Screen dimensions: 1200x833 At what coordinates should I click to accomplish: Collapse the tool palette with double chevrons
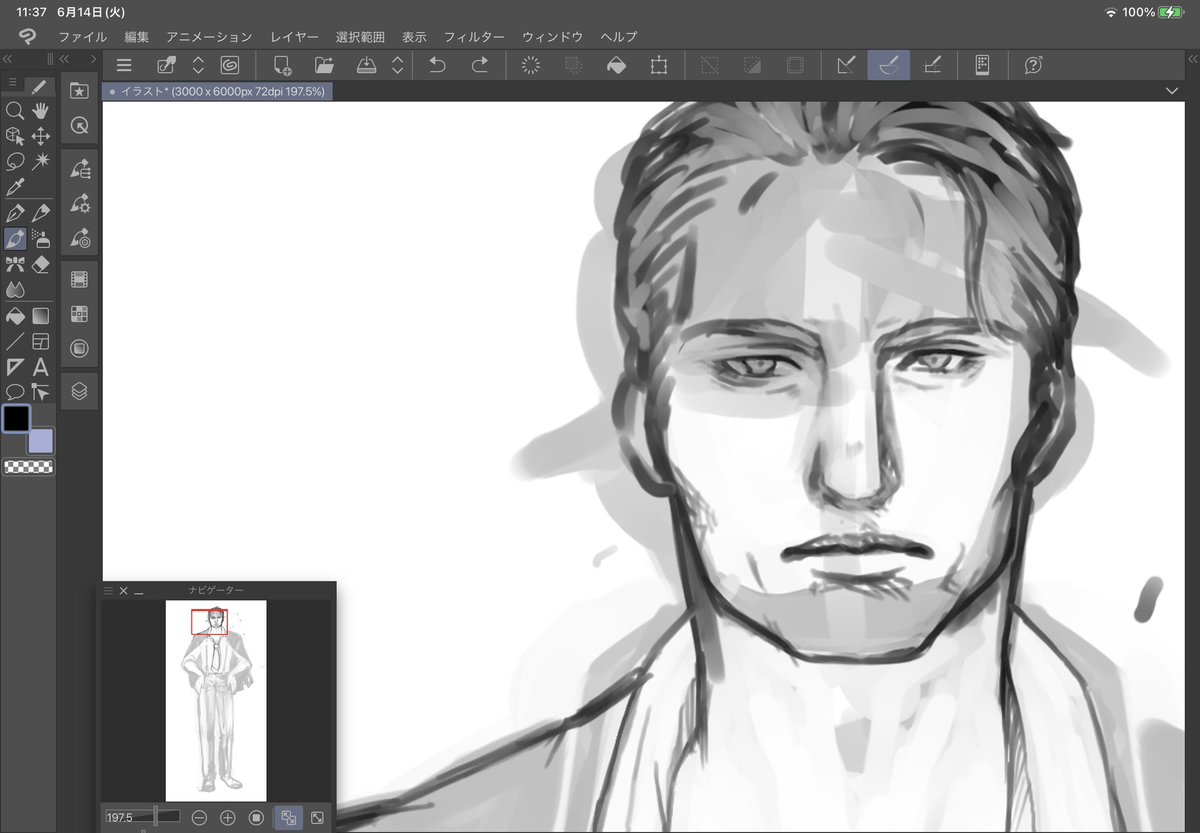tap(8, 59)
